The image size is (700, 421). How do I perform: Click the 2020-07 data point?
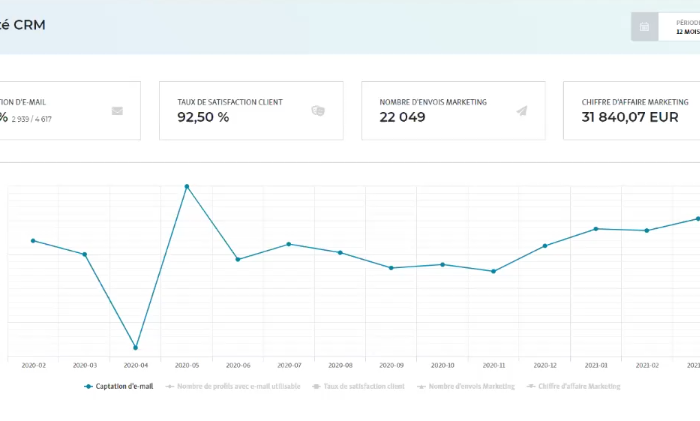pyautogui.click(x=289, y=244)
